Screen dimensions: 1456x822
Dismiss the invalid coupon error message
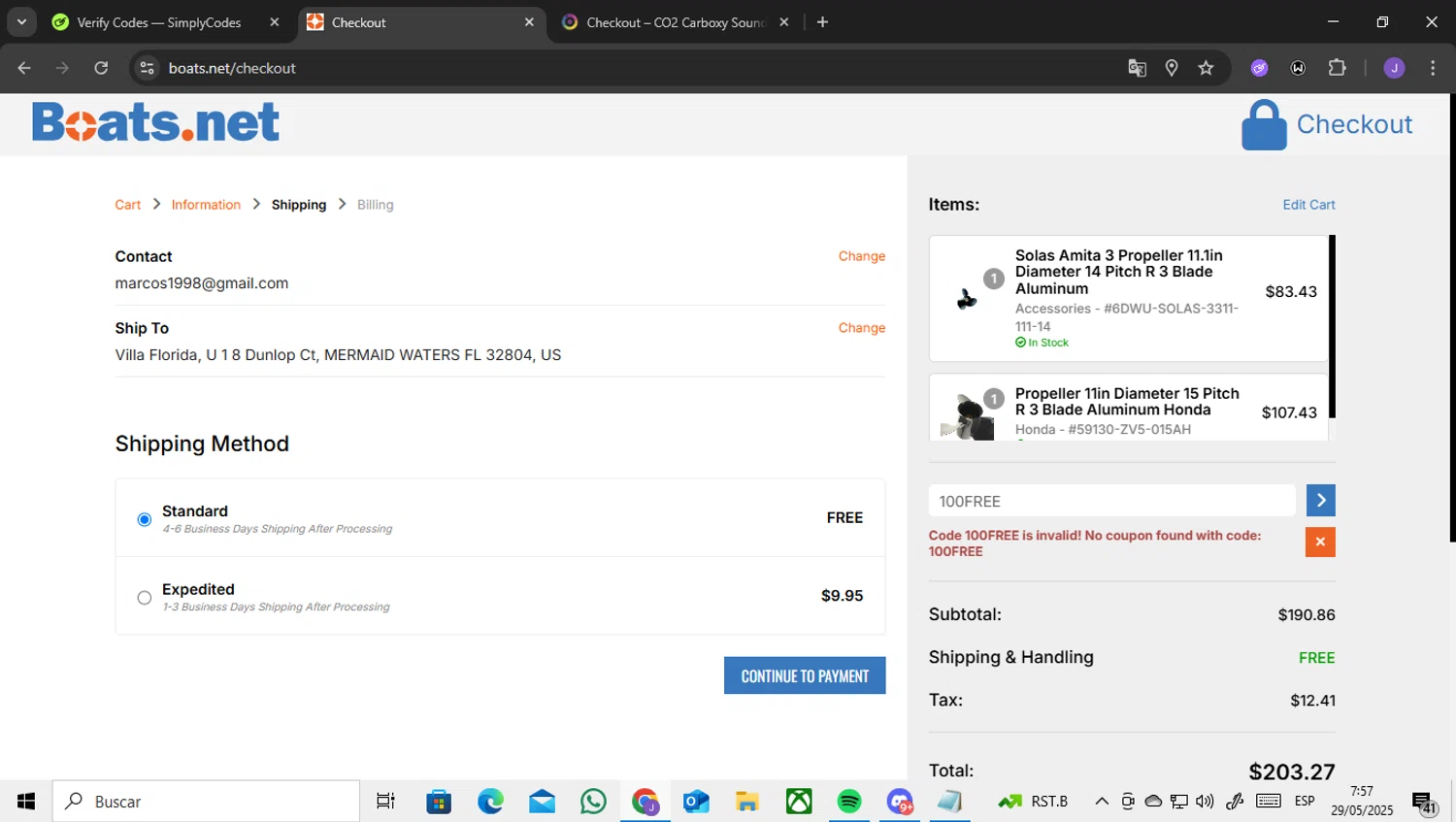(x=1320, y=542)
